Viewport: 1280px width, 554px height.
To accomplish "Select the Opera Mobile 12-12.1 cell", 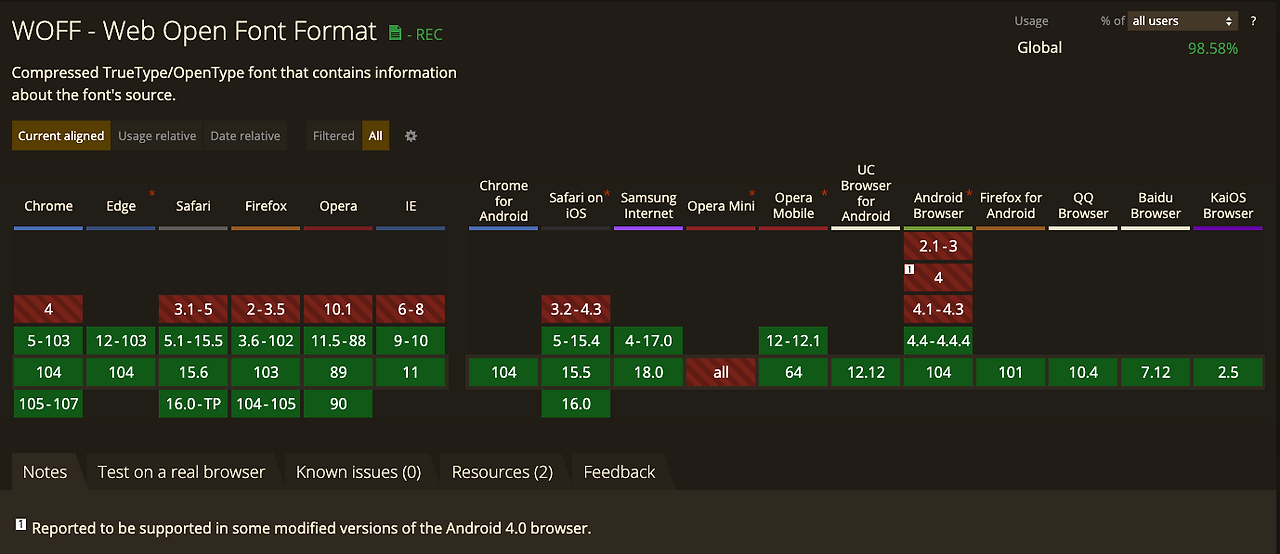I will coord(793,341).
